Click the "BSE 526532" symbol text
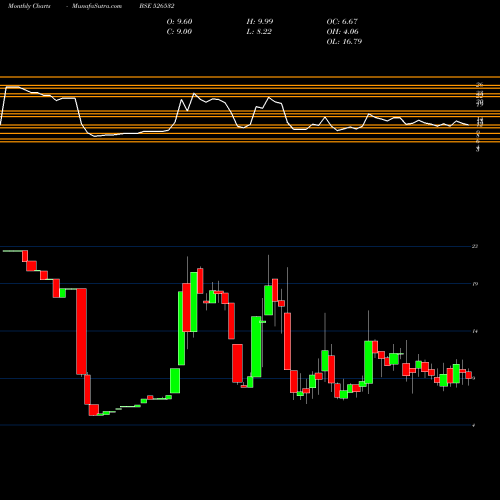Image resolution: width=500 pixels, height=500 pixels. (x=157, y=6)
